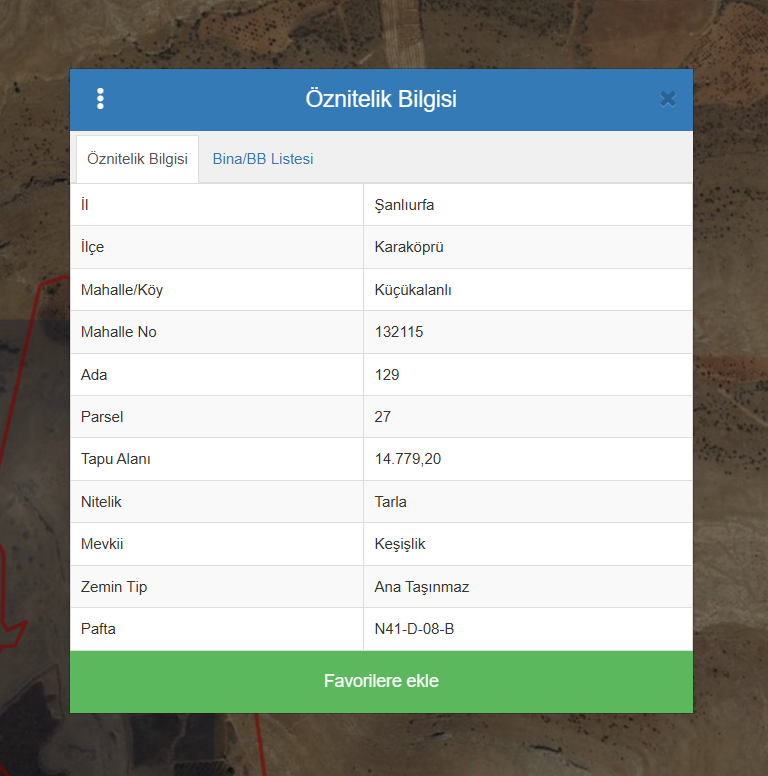Click the Şanlıurfa province value
The image size is (768, 776).
404,205
